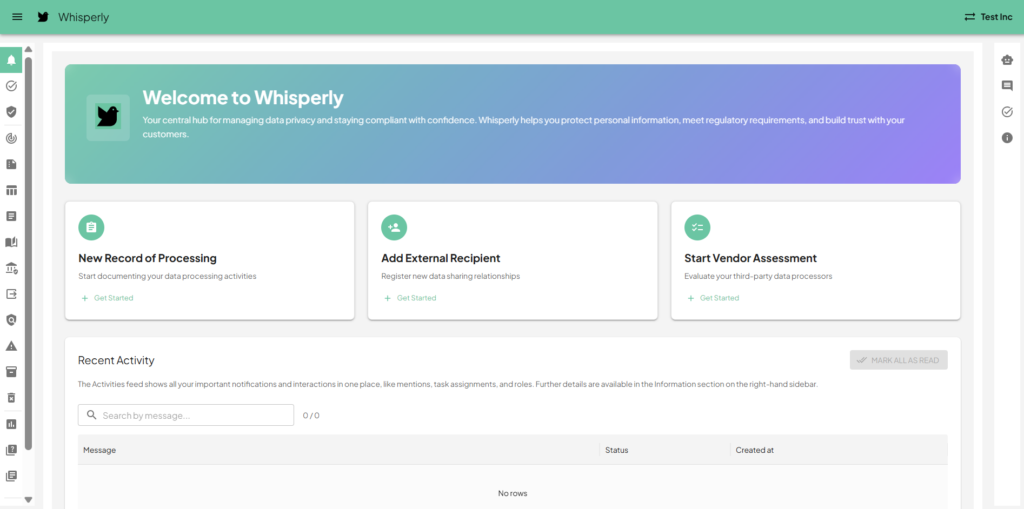Sort by the Status column header
1024x509 pixels.
tap(665, 450)
